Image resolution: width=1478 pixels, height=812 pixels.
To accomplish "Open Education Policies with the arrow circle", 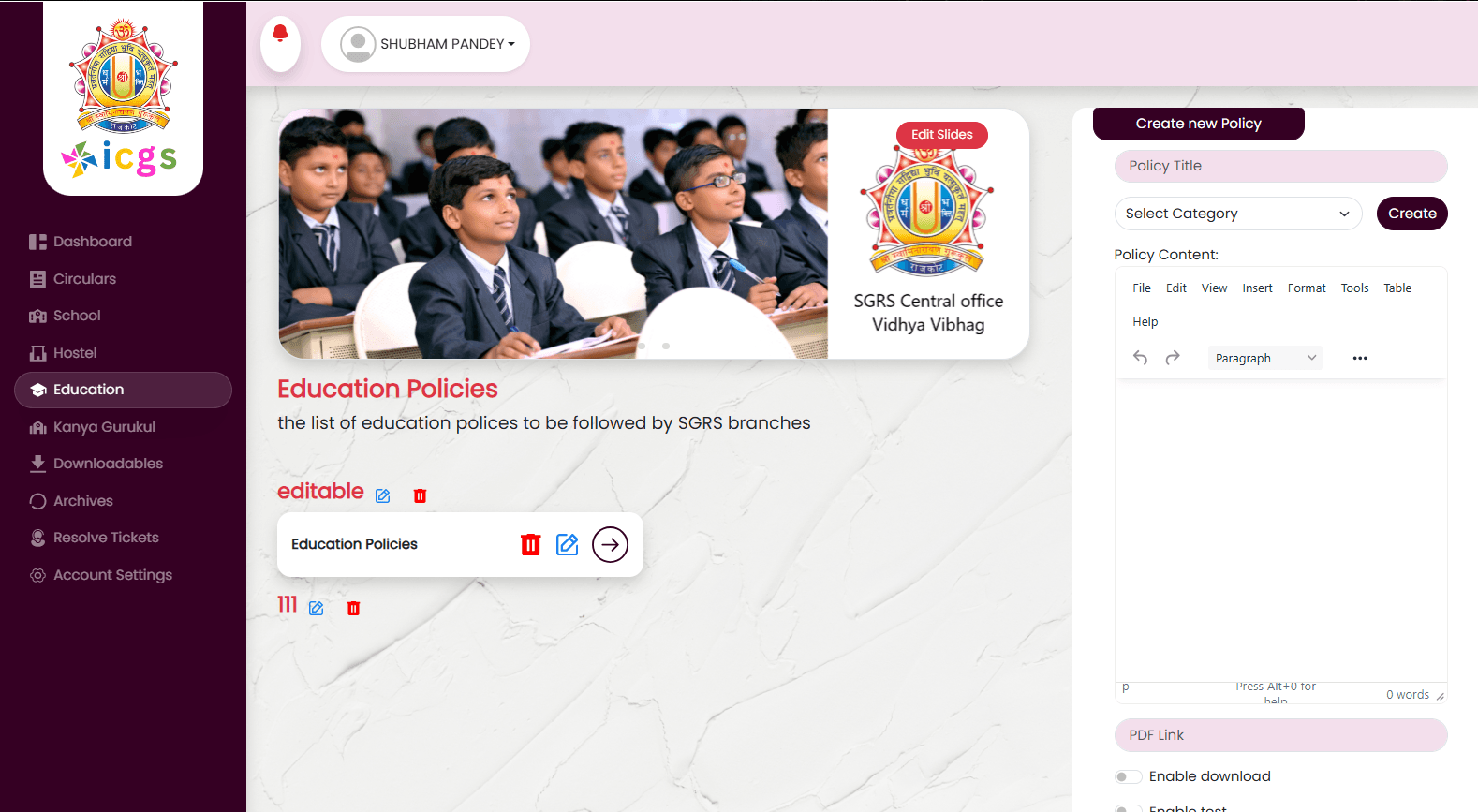I will click(610, 544).
